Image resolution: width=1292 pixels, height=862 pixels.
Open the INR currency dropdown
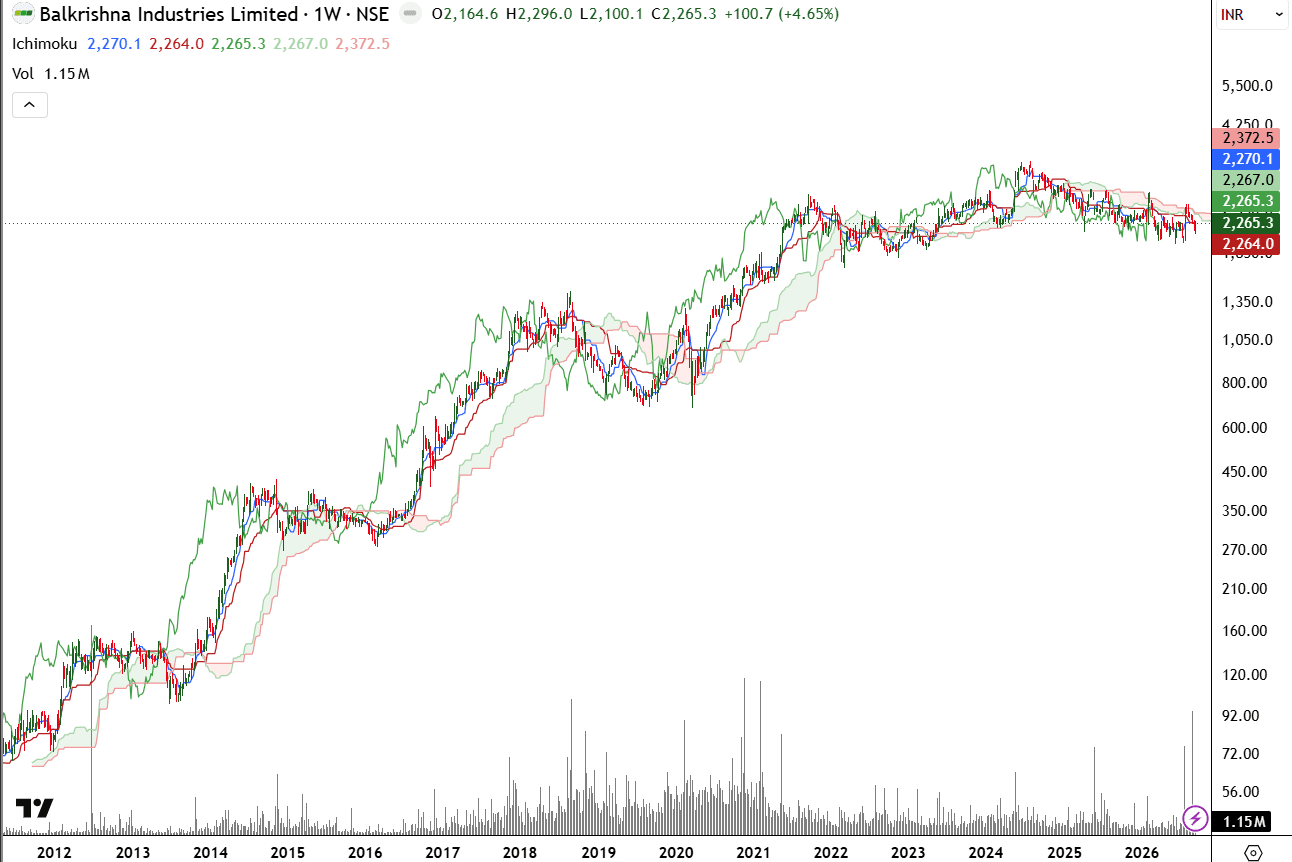coord(1252,14)
